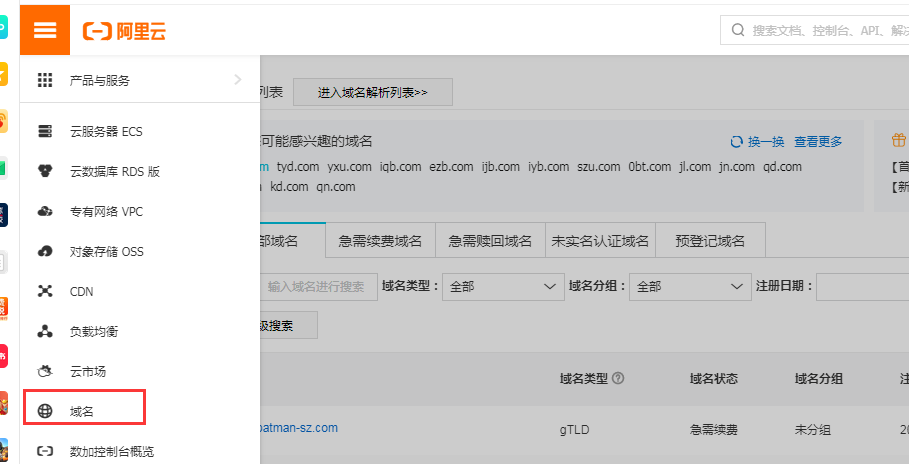The width and height of the screenshot is (909, 464).
Task: Open CDN service in sidebar
Action: click(81, 291)
